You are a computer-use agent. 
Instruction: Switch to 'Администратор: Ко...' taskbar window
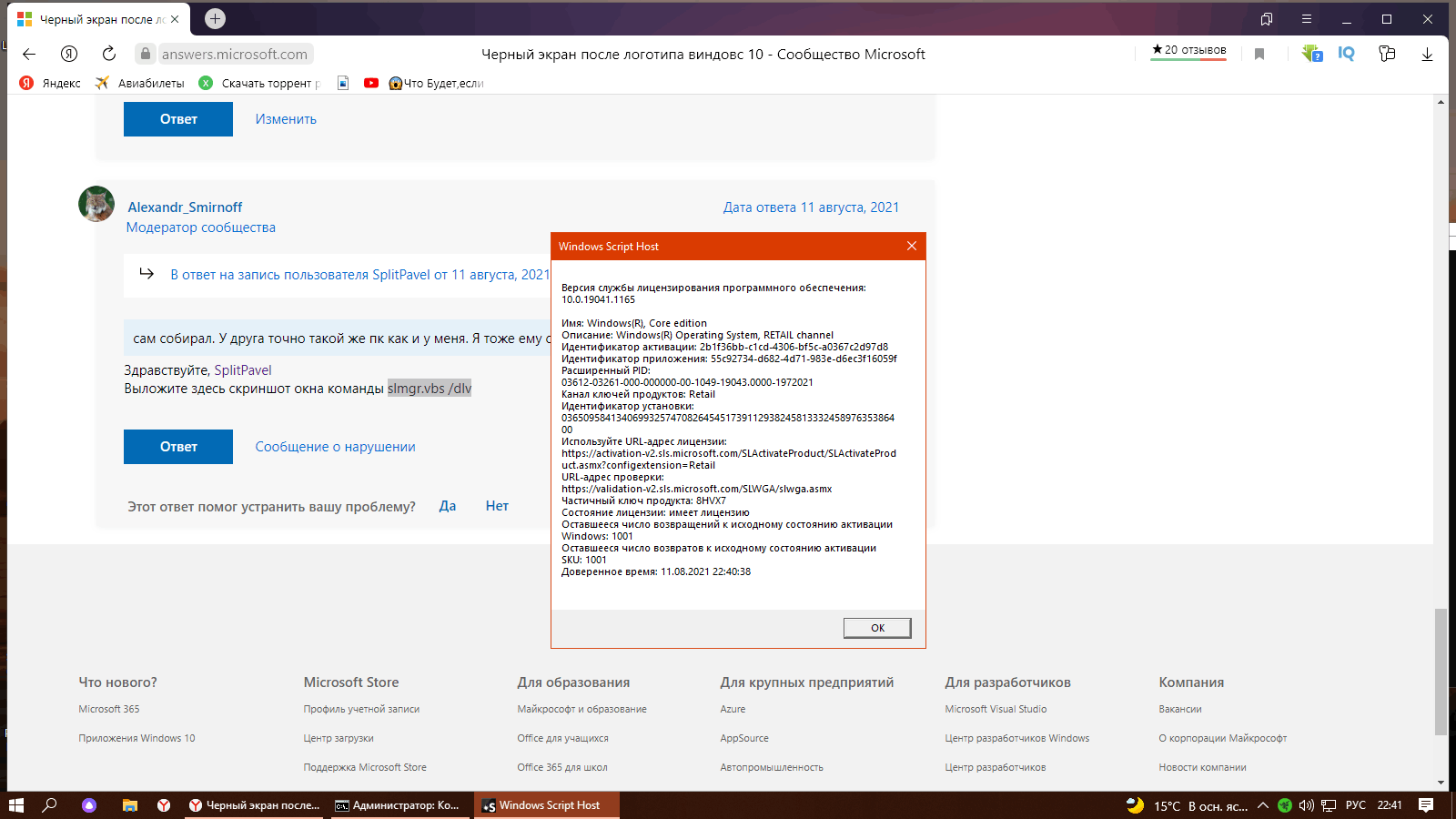398,805
